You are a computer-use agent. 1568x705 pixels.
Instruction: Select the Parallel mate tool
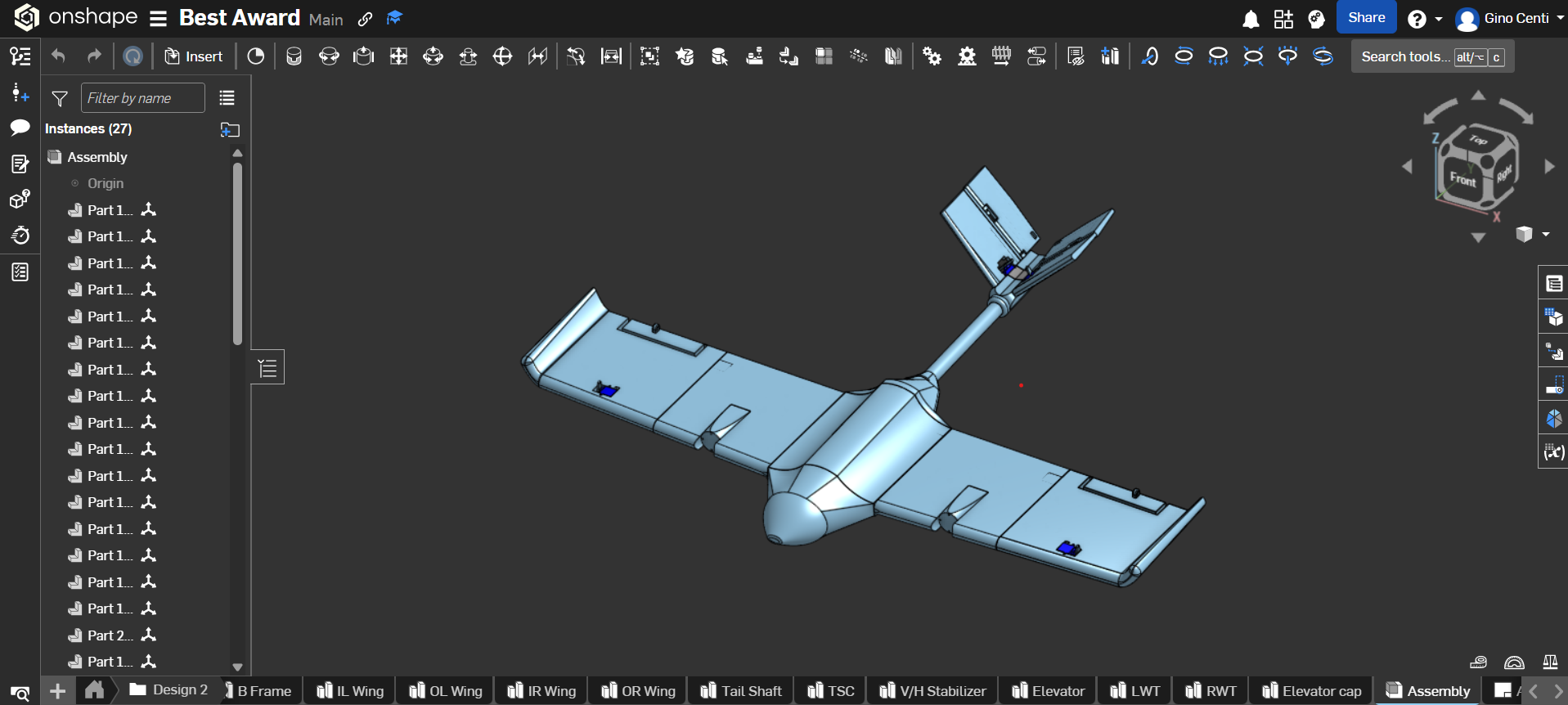[x=537, y=56]
